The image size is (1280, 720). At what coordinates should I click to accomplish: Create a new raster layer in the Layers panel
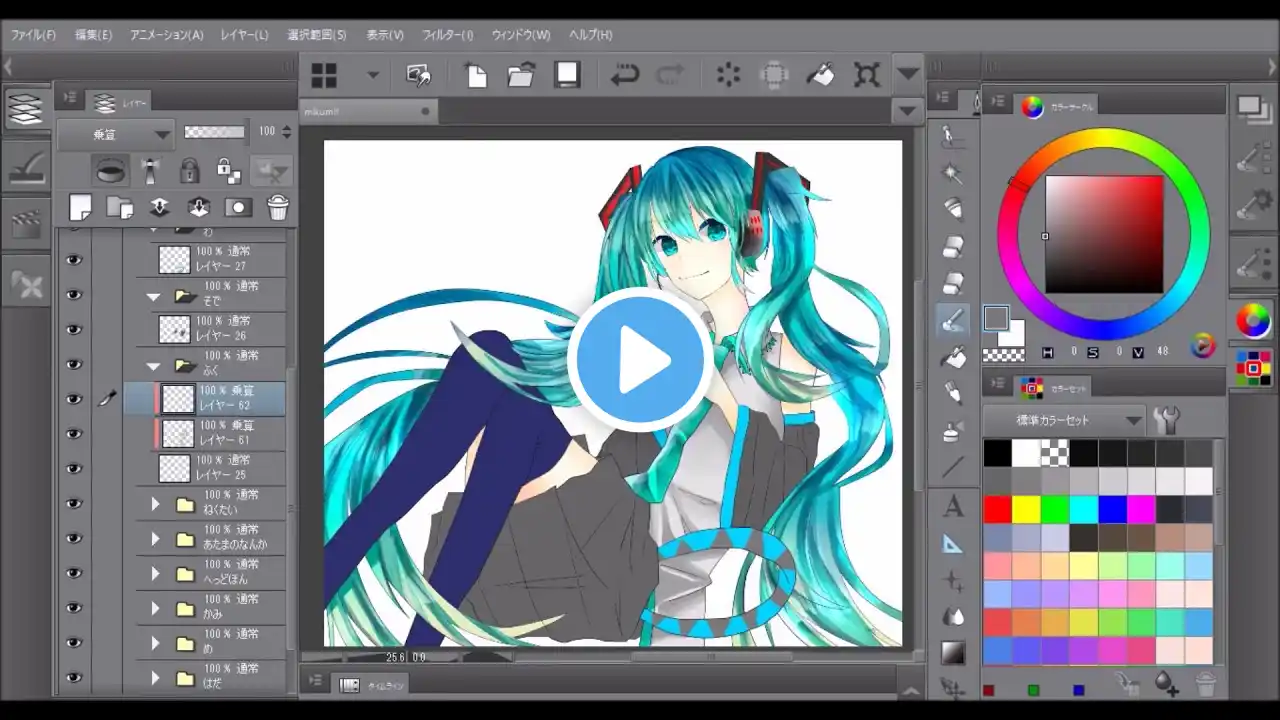(81, 207)
